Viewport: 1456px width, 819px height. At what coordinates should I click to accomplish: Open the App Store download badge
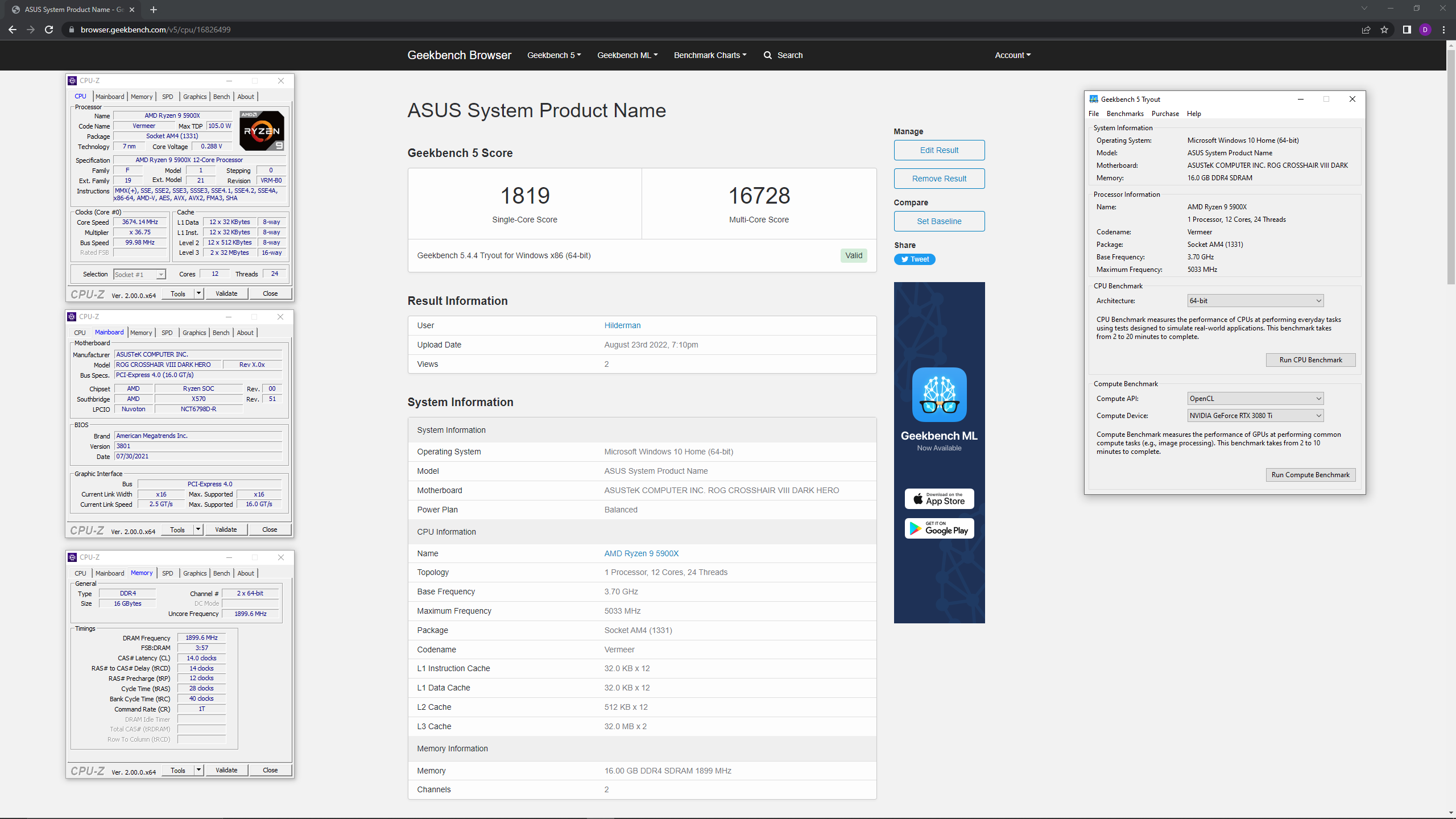pos(939,499)
